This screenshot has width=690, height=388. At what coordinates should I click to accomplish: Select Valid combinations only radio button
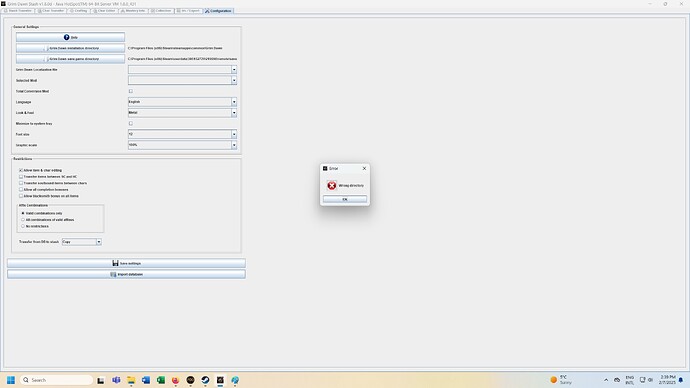[23, 213]
